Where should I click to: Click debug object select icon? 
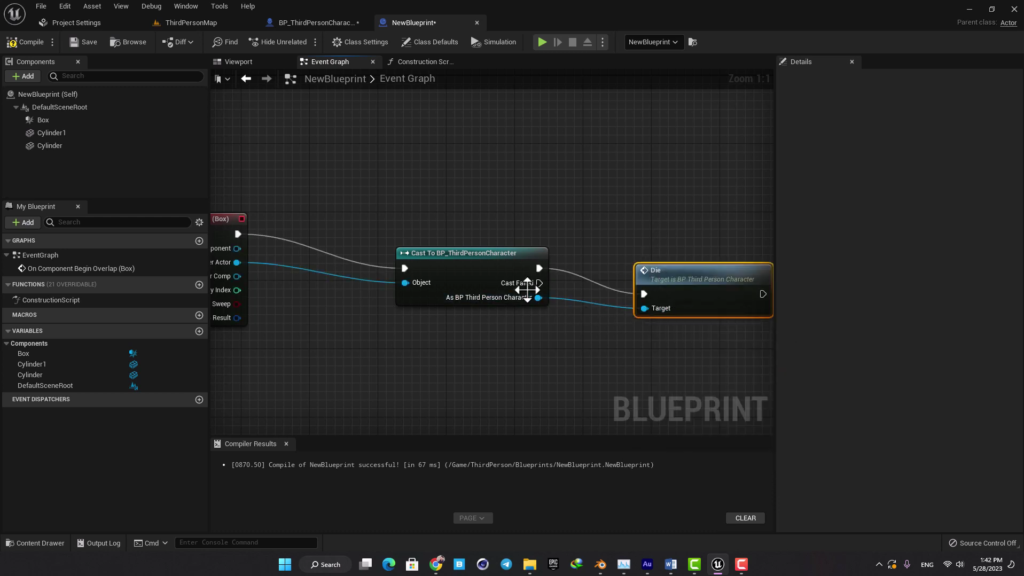click(693, 42)
